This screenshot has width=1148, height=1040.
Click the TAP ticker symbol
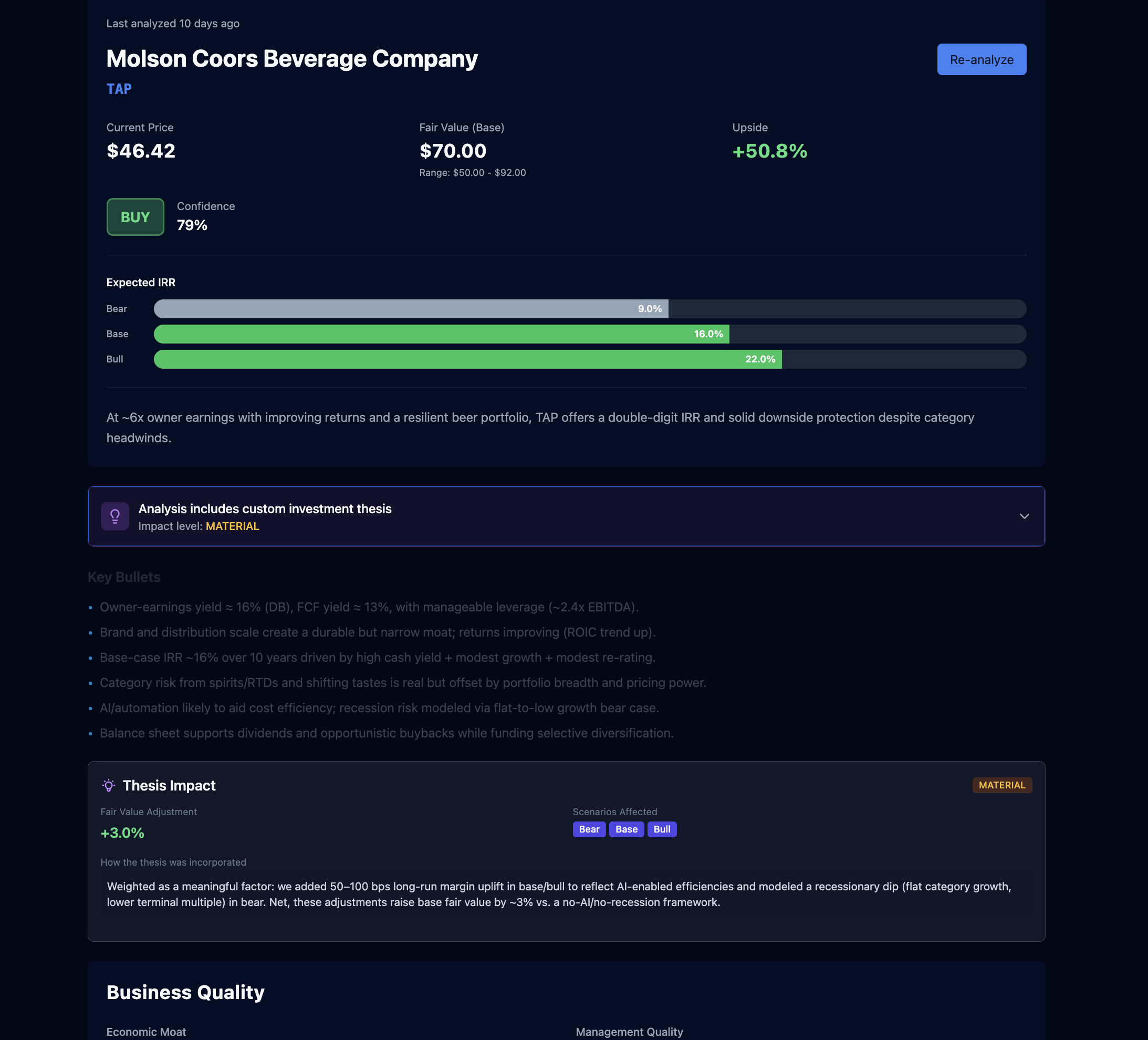(119, 89)
